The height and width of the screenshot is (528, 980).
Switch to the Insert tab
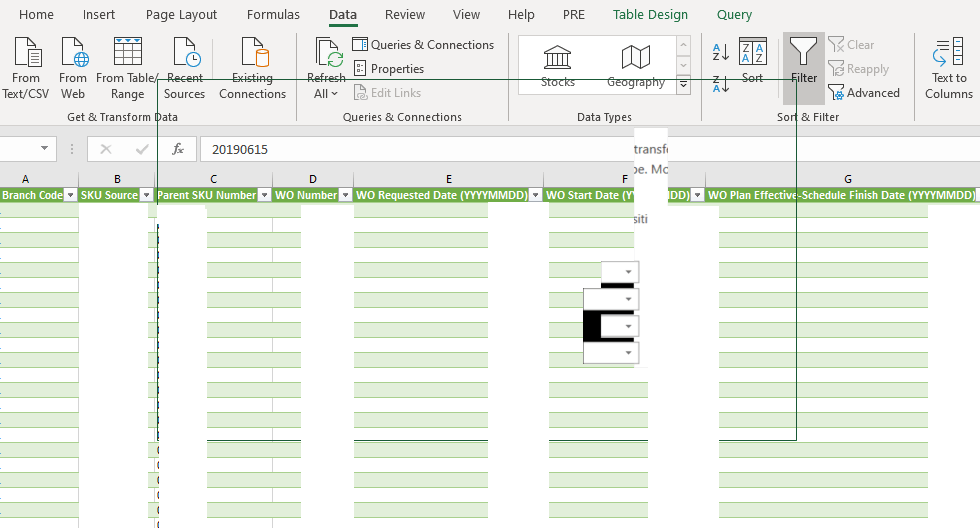[x=99, y=14]
